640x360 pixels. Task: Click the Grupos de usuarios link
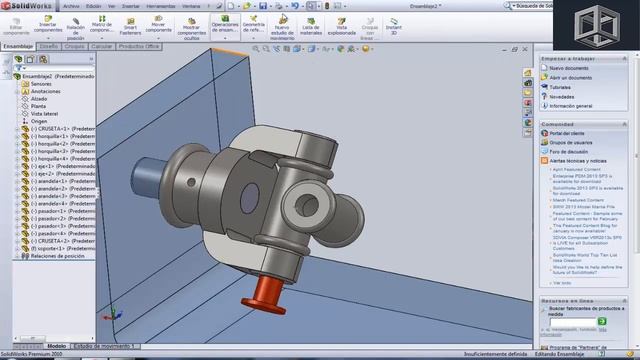point(571,143)
